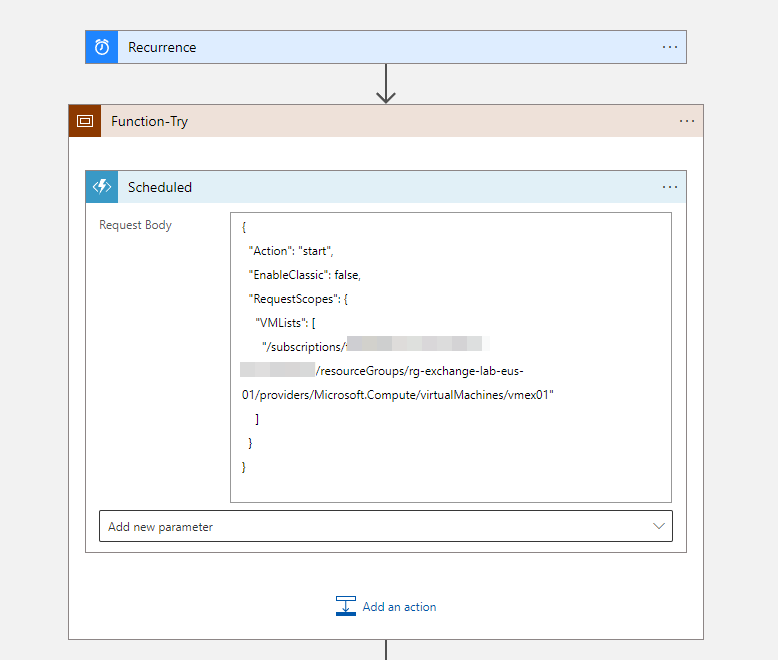Screen dimensions: 778x660
Task: Collapse the Scheduled action header
Action: pyautogui.click(x=386, y=187)
